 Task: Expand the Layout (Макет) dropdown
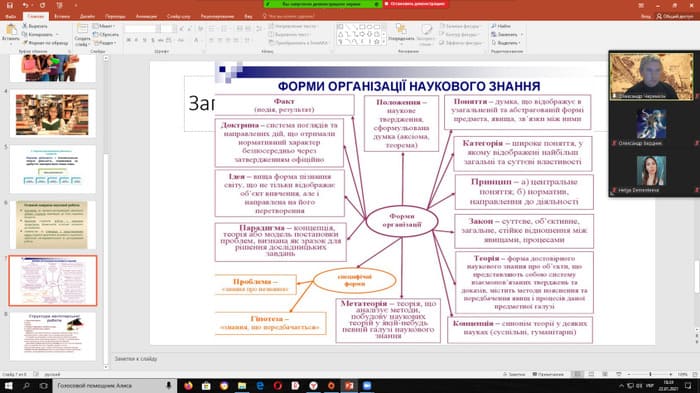[x=104, y=26]
